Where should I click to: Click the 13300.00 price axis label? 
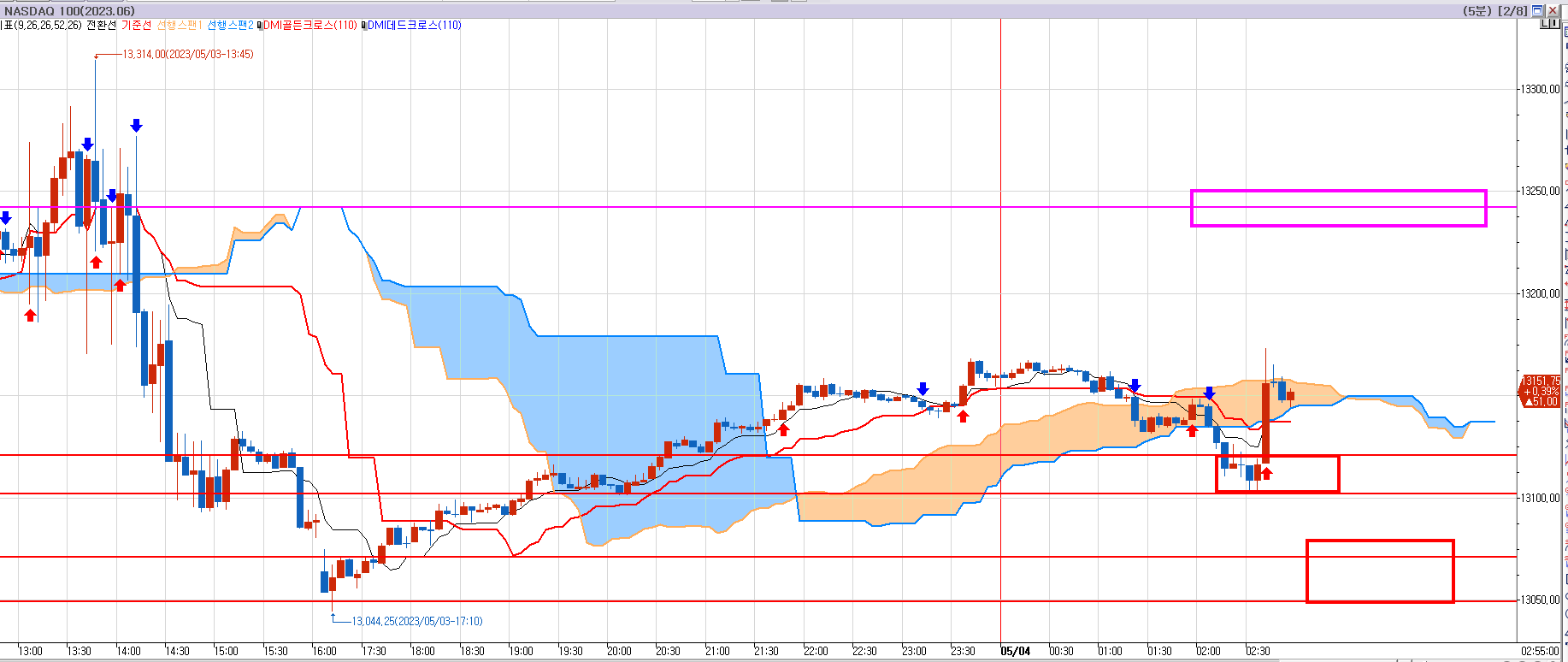(x=1540, y=89)
